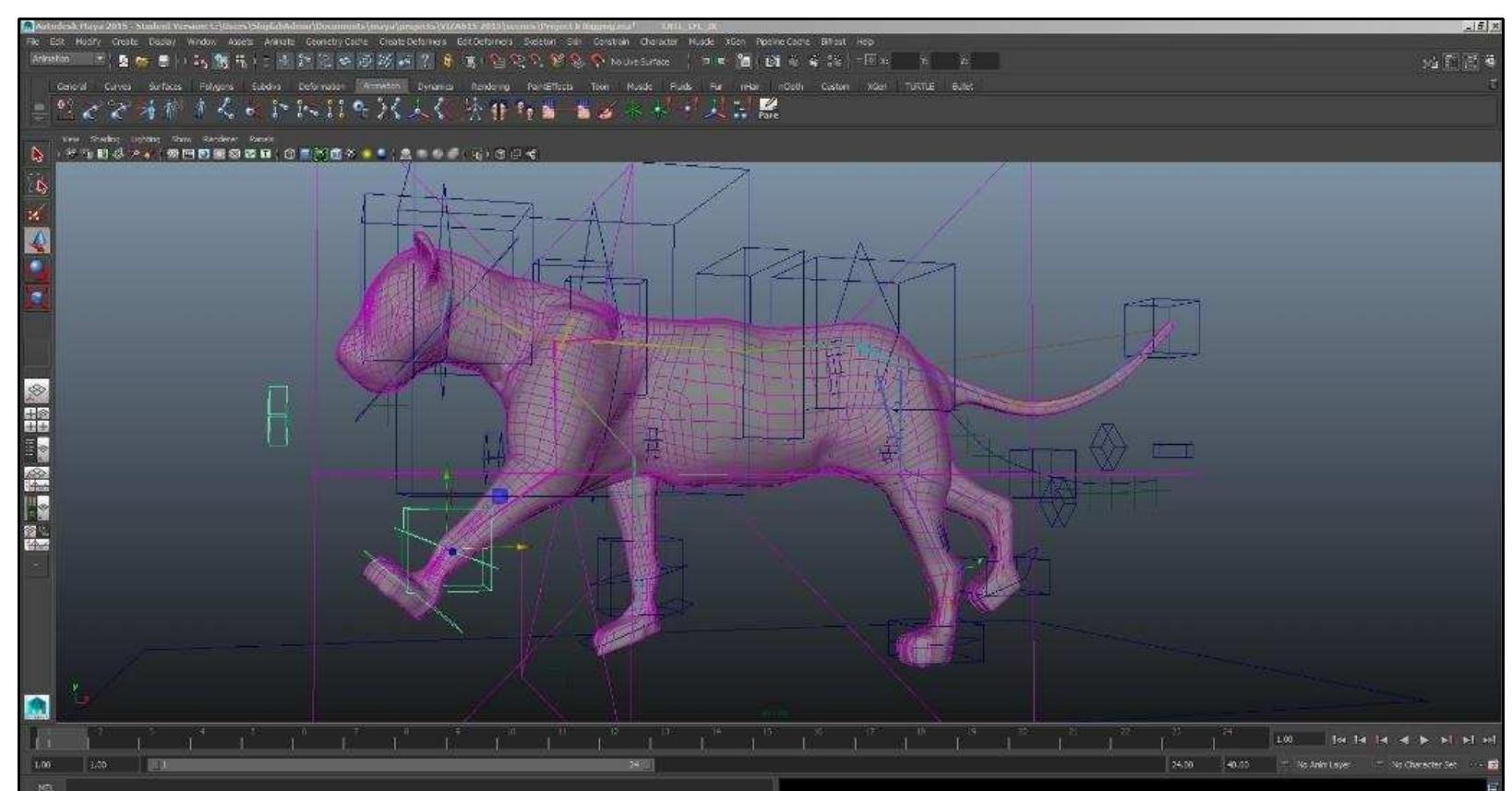Click the range slider bar below the timeline
The width and height of the screenshot is (1512, 791).
tap(402, 765)
